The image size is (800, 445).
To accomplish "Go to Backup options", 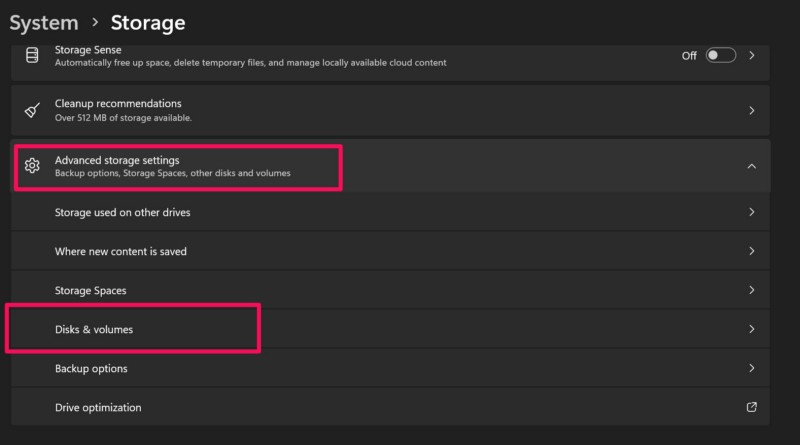I will click(x=91, y=368).
